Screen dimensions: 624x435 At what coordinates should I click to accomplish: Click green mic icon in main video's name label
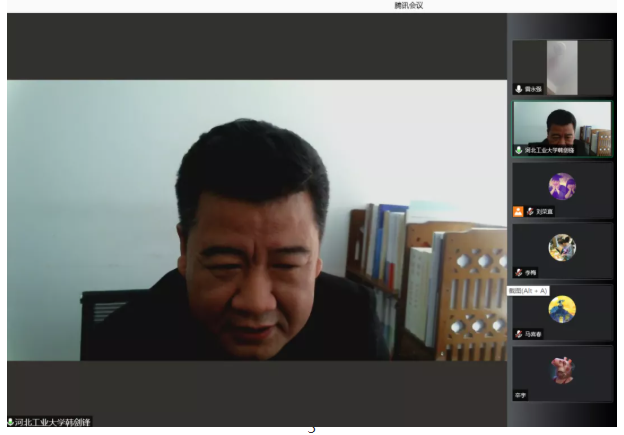(10, 423)
